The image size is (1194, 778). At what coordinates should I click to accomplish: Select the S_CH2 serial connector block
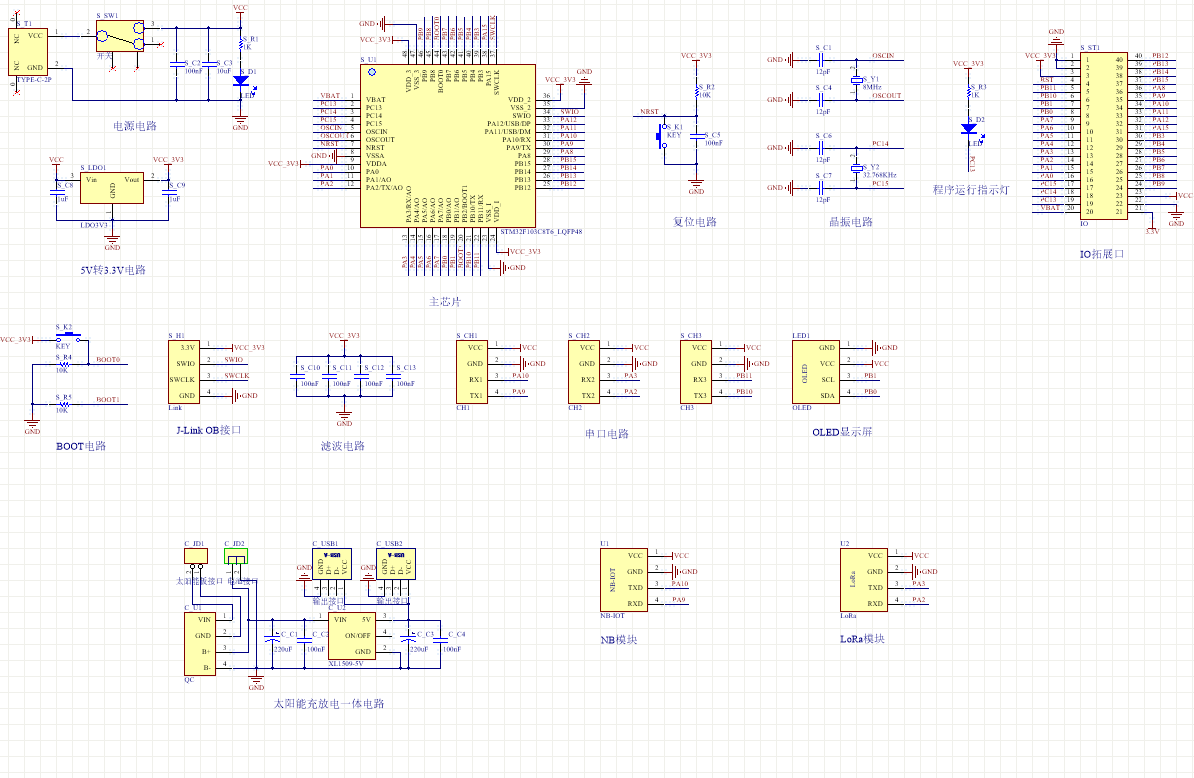584,371
